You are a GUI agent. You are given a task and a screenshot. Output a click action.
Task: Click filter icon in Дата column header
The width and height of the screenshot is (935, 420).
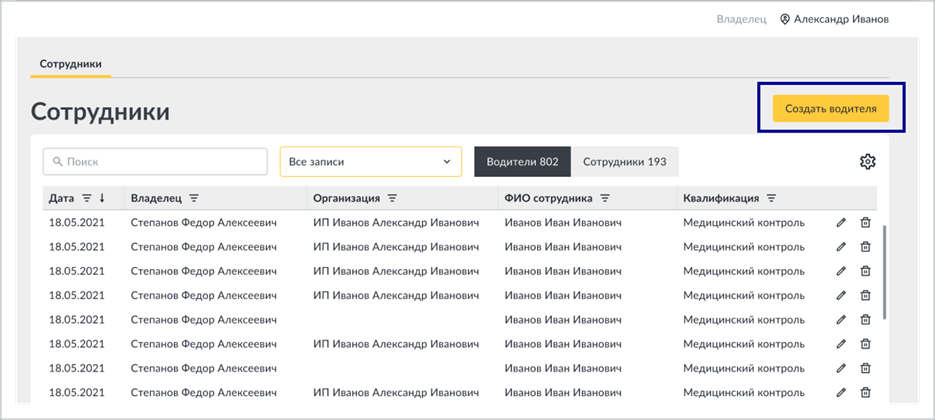tap(86, 198)
